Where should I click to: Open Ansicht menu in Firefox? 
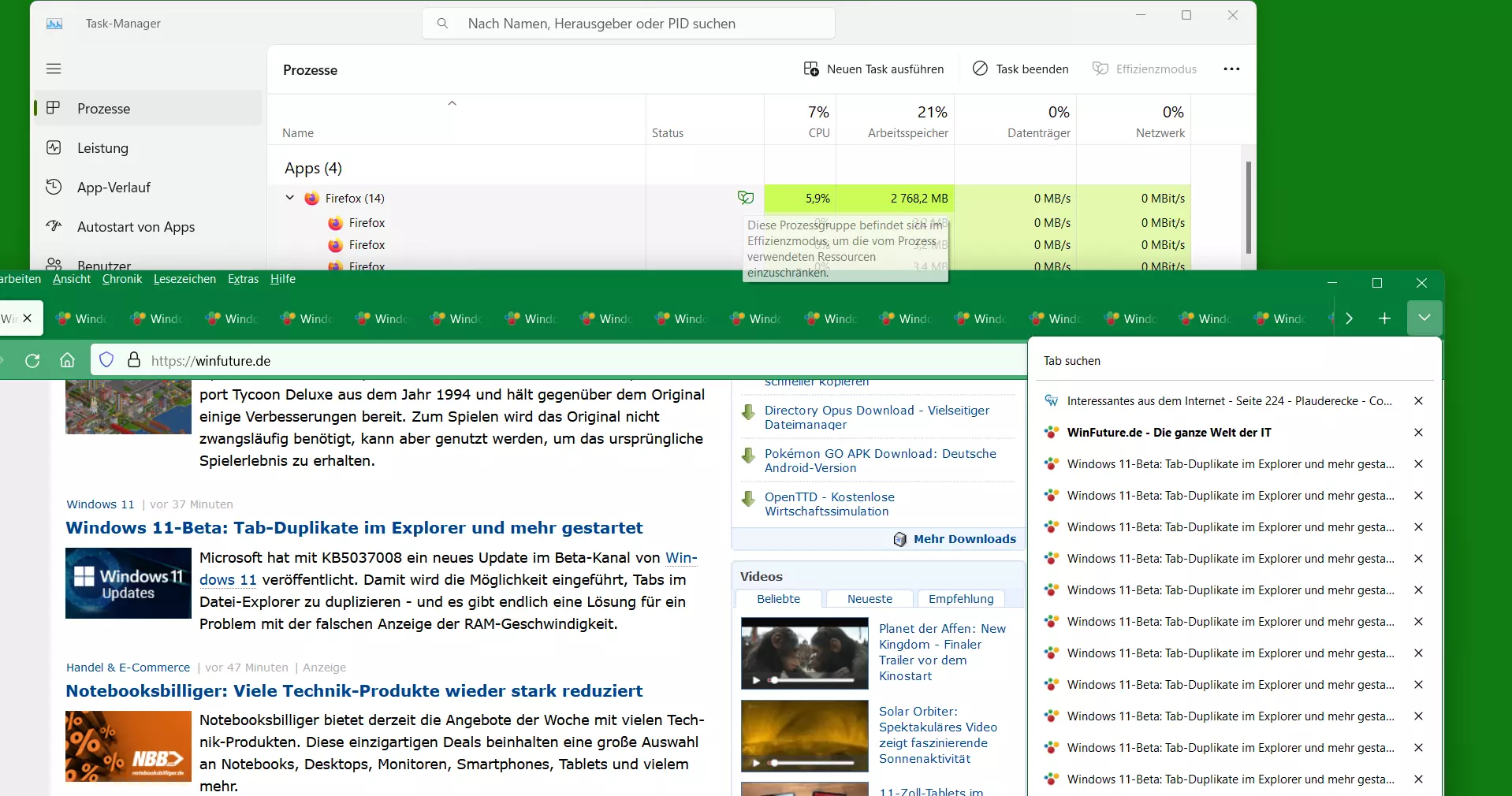(x=72, y=279)
